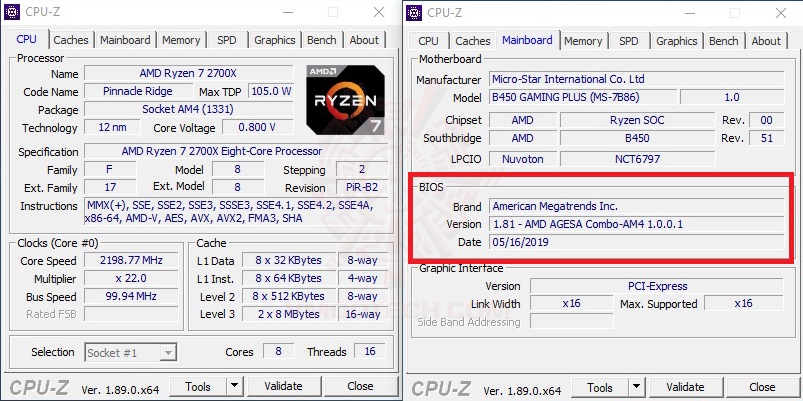Click the processor Name field AMD Ryzen 7 2700X
This screenshot has height=401, width=803.
[x=188, y=73]
